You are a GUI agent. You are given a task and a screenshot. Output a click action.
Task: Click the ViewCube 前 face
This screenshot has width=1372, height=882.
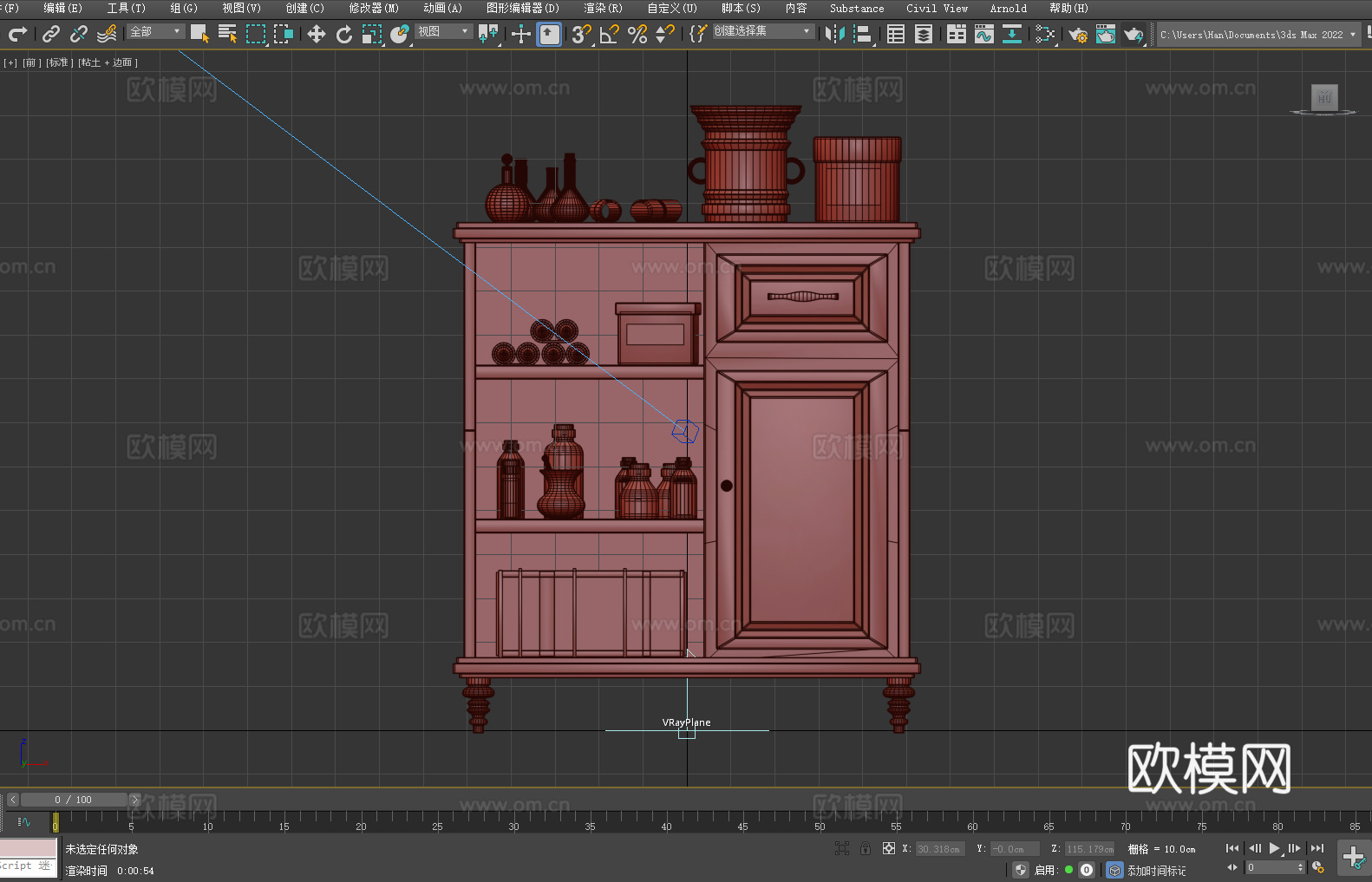pos(1324,97)
